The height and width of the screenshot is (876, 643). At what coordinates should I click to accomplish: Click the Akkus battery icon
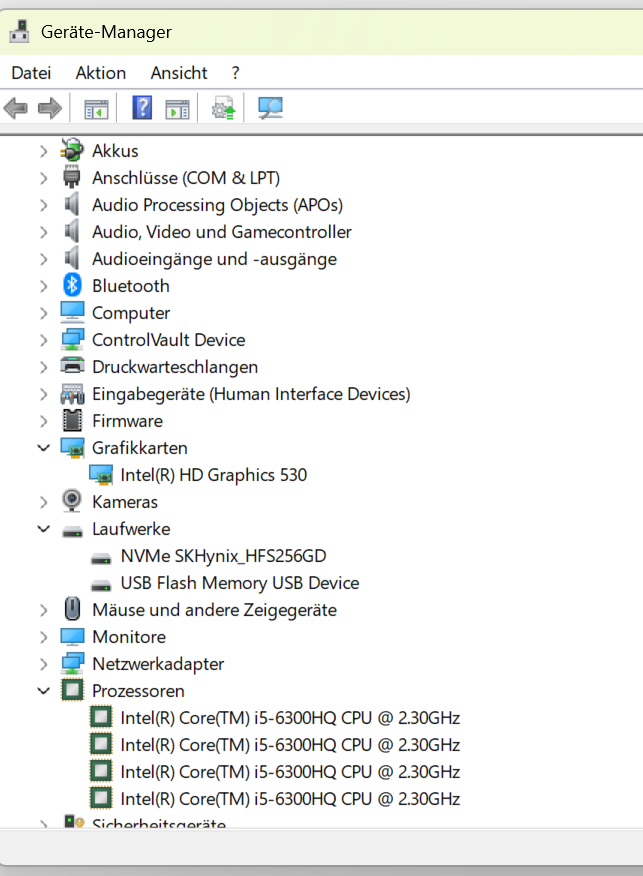click(72, 151)
